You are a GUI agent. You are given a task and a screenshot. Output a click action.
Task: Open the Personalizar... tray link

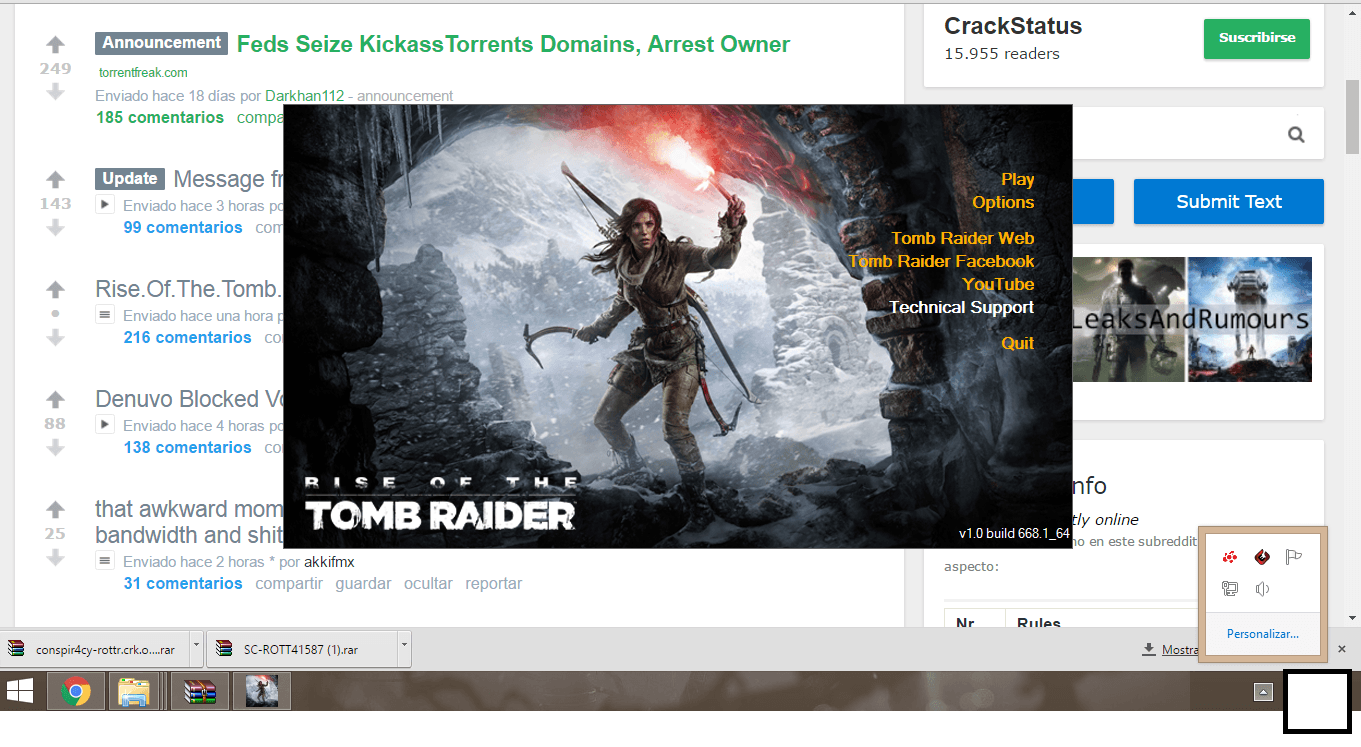[x=1262, y=634]
